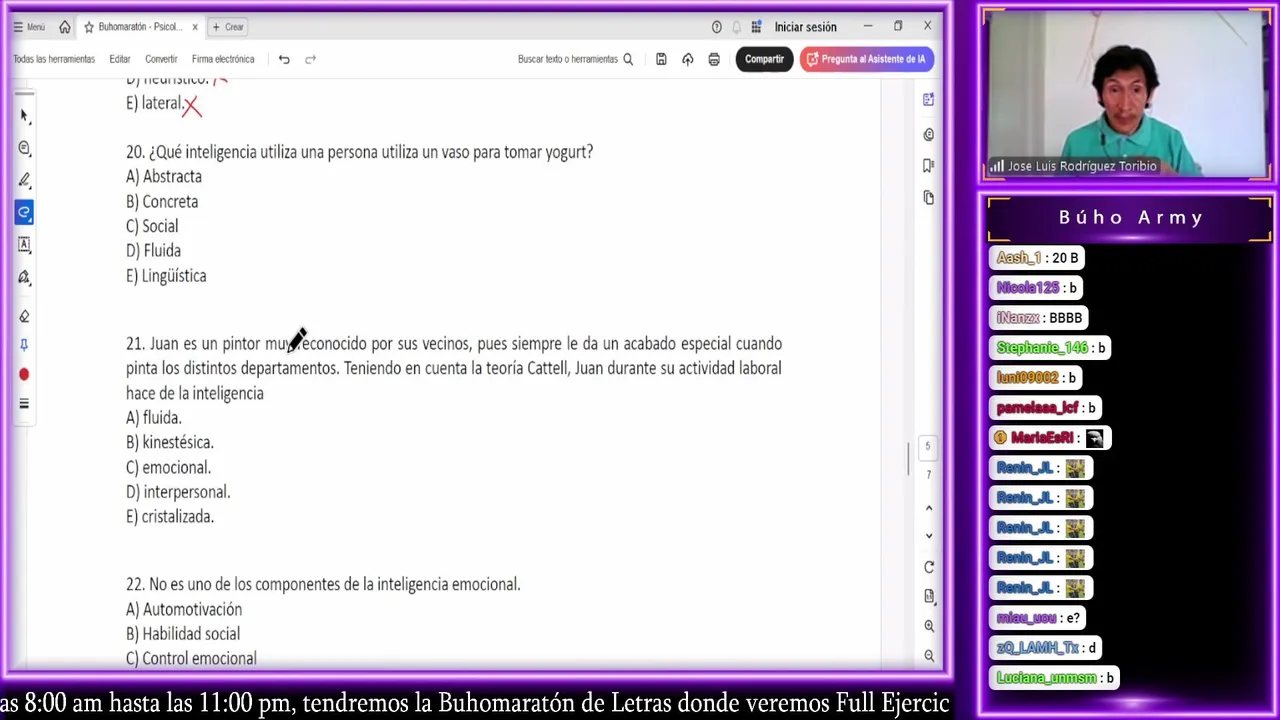The width and height of the screenshot is (1280, 720).
Task: Open the apps grid icon
Action: point(757,27)
